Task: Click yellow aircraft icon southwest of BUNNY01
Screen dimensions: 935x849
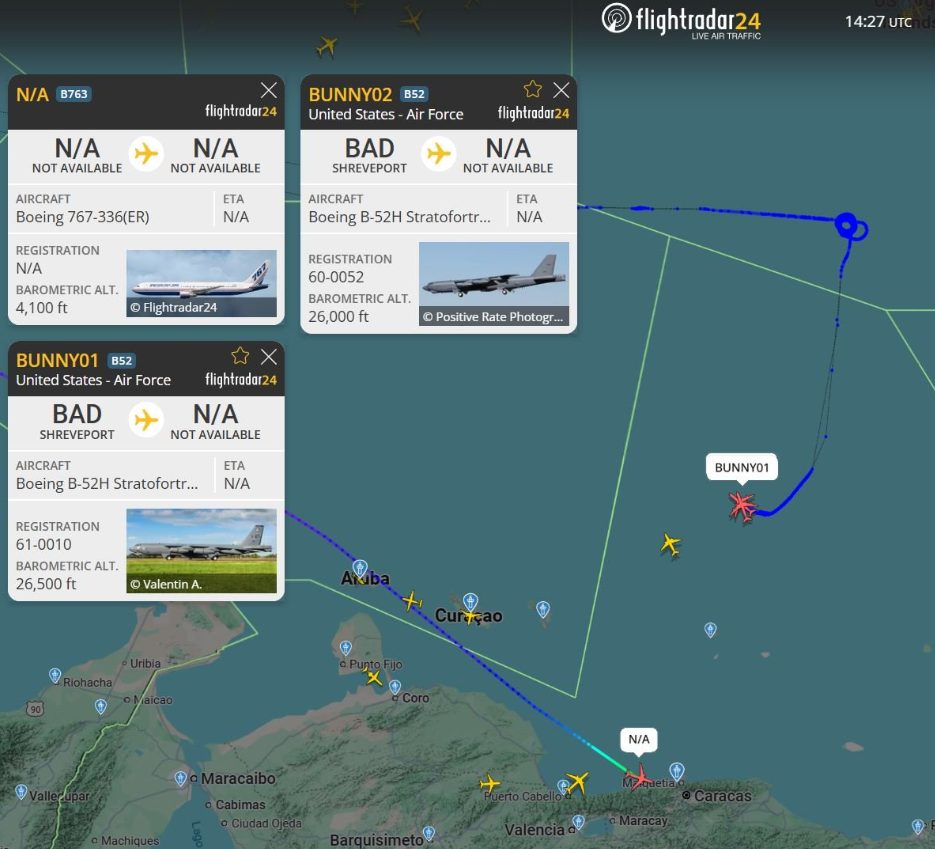Action: [x=670, y=545]
